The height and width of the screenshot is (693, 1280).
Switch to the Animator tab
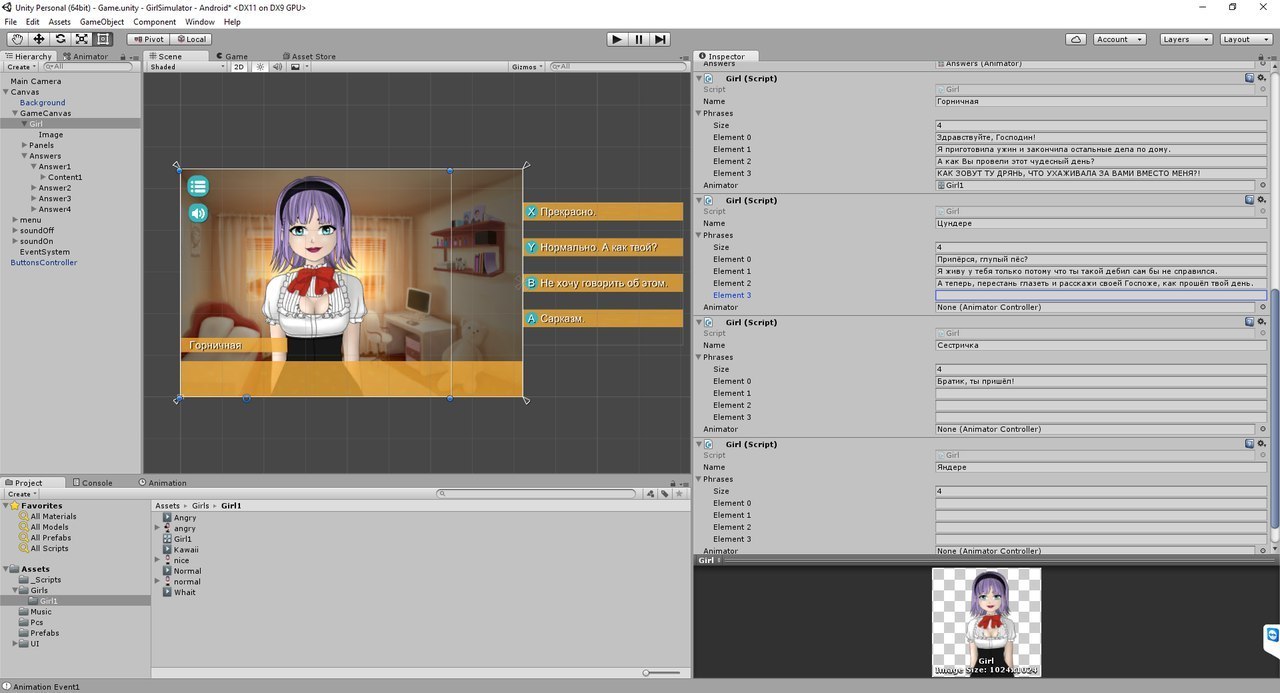[x=85, y=56]
